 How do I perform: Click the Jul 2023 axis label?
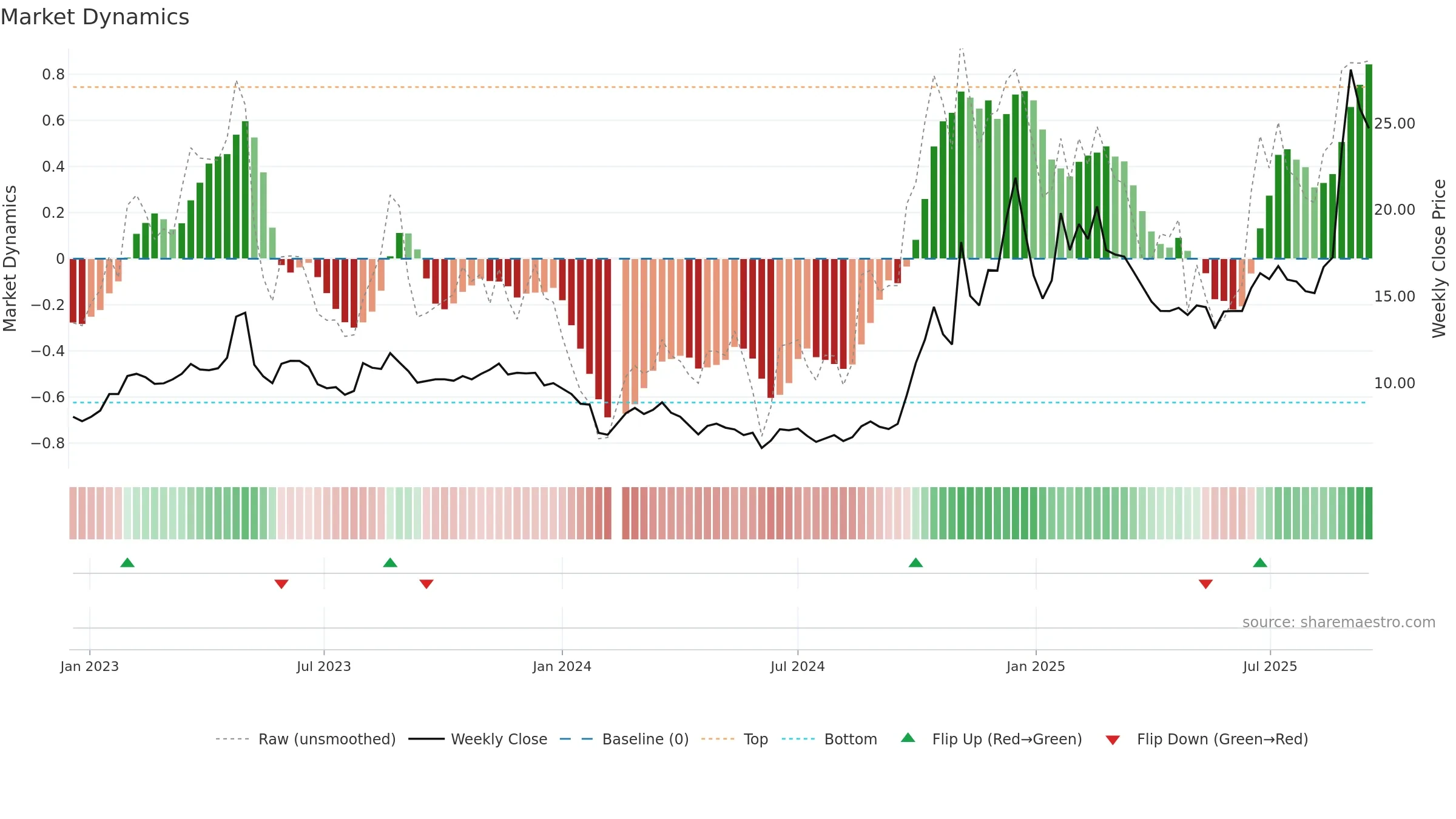[324, 666]
